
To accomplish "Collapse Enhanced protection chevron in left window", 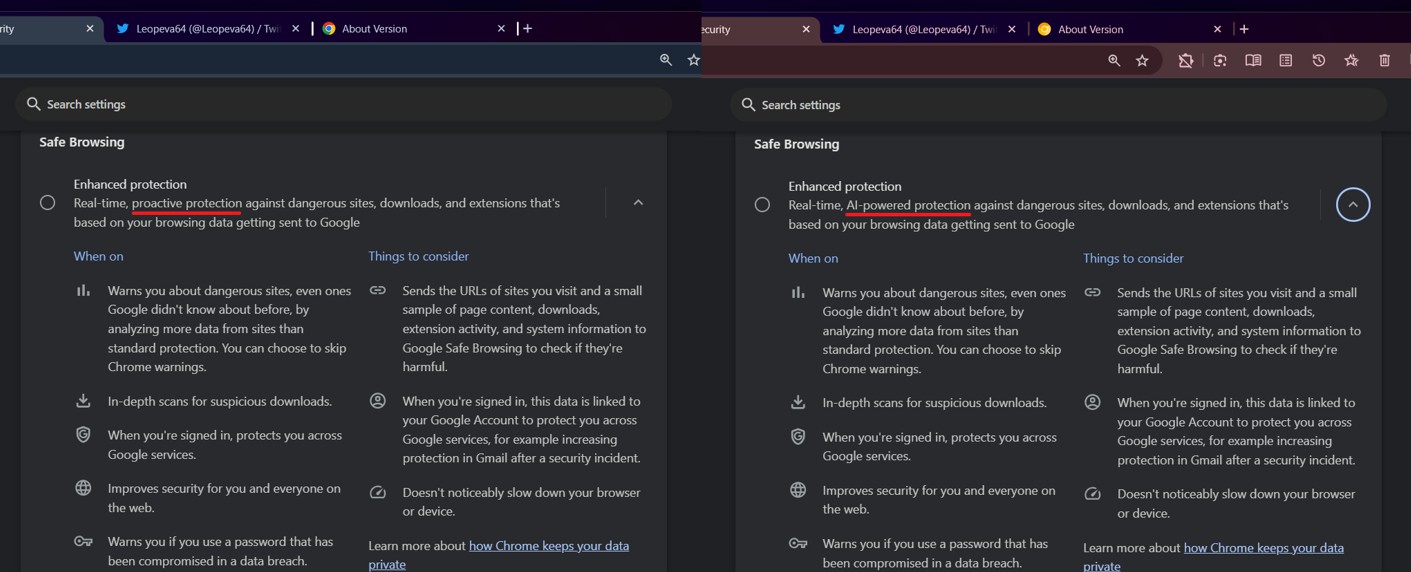I will pyautogui.click(x=638, y=203).
